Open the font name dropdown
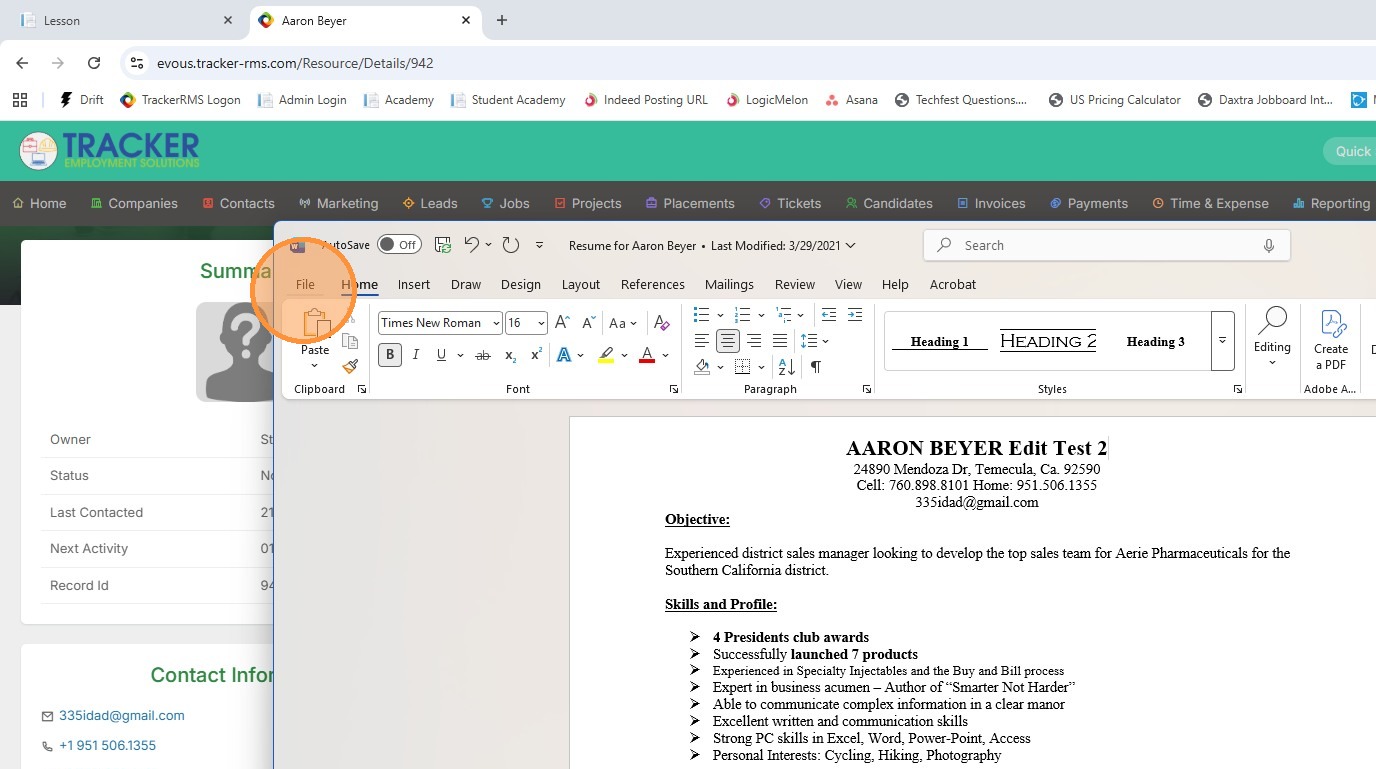This screenshot has width=1376, height=769. (x=496, y=323)
